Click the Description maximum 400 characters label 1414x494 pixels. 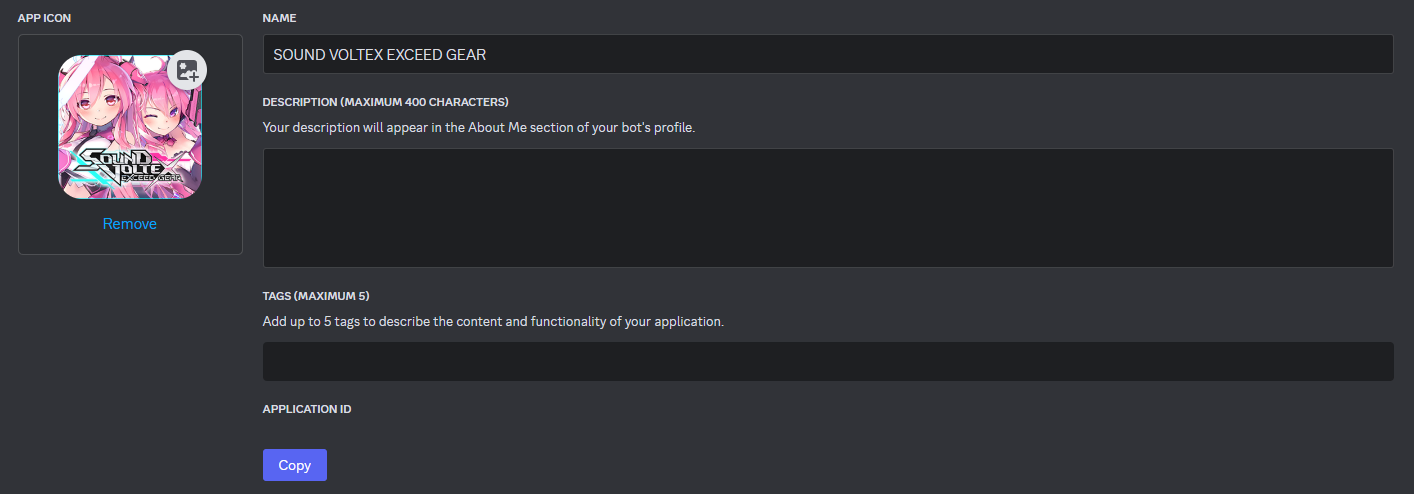pos(385,102)
